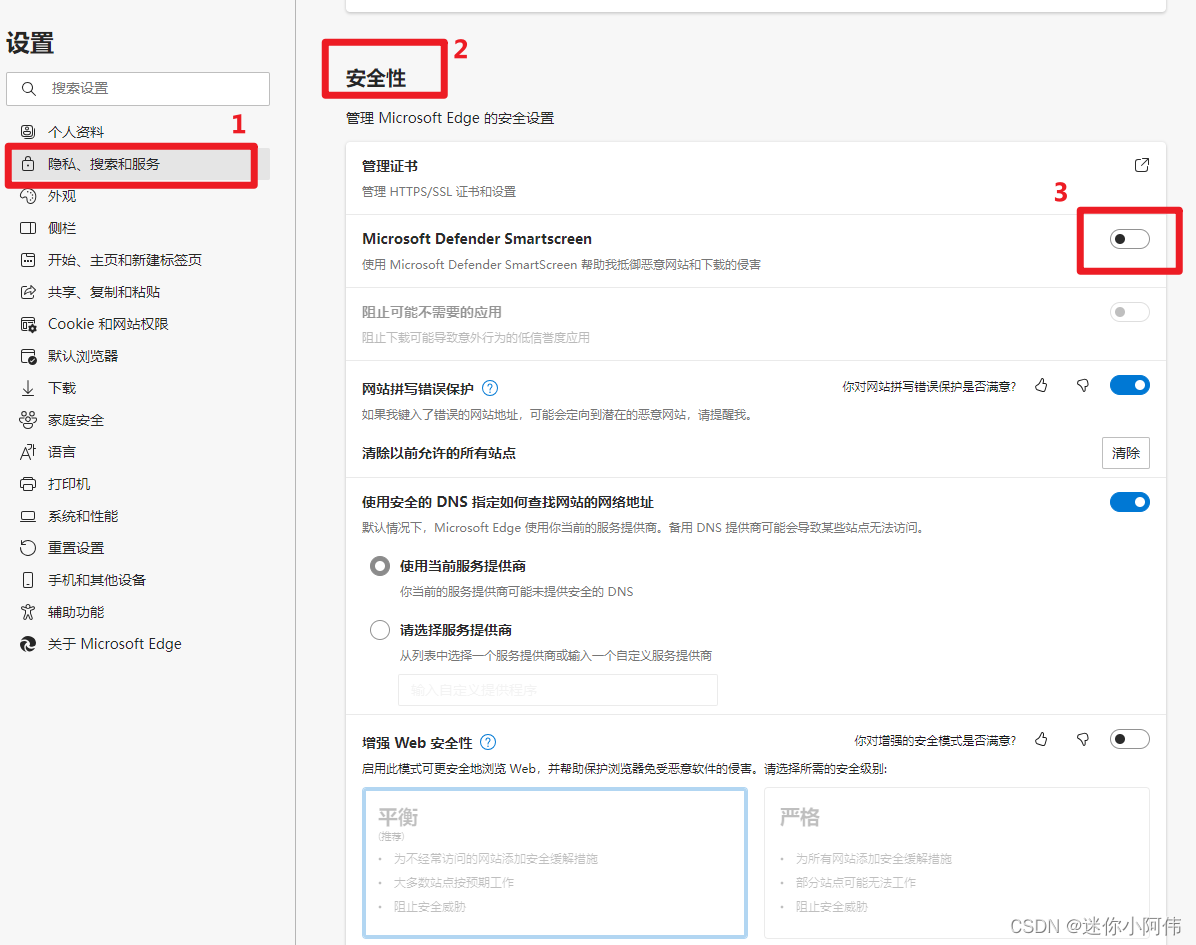This screenshot has height=945, width=1196.
Task: Click the Microsoft Edge logo icon
Action: click(x=28, y=644)
